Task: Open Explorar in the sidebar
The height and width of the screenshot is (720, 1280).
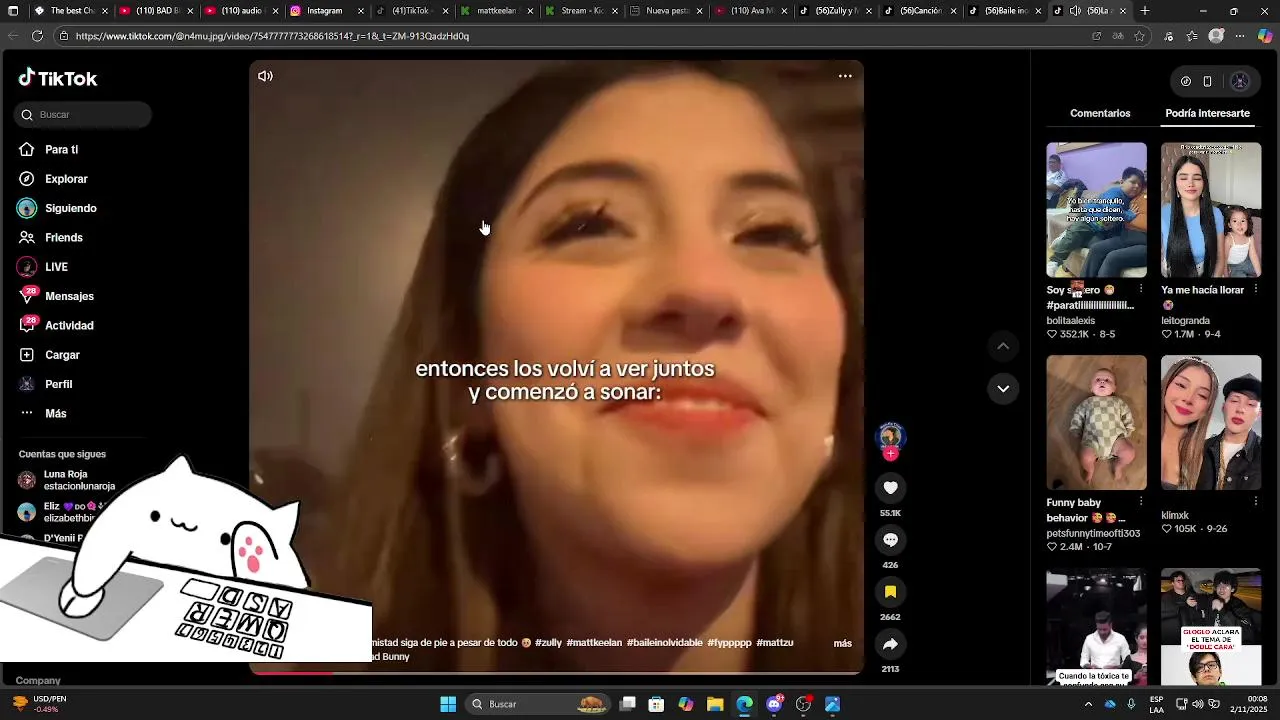Action: (x=66, y=179)
